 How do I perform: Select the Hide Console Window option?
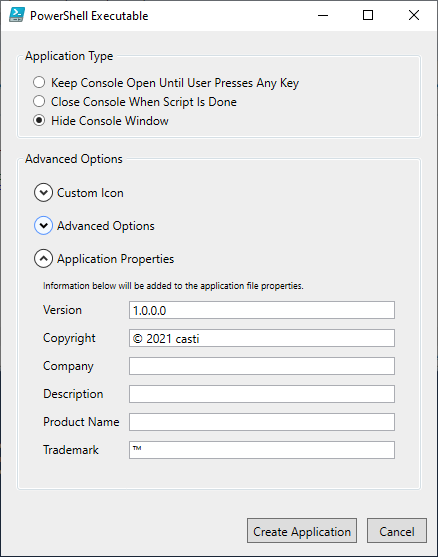click(x=39, y=120)
